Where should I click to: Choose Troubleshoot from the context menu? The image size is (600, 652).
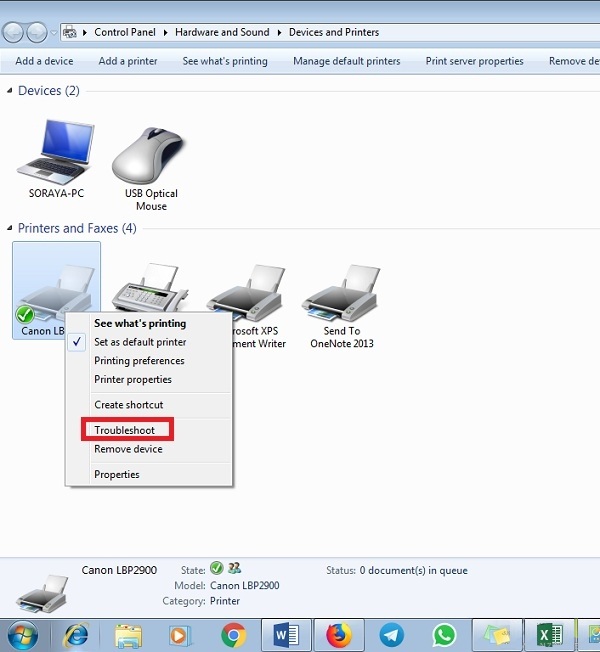pyautogui.click(x=125, y=430)
